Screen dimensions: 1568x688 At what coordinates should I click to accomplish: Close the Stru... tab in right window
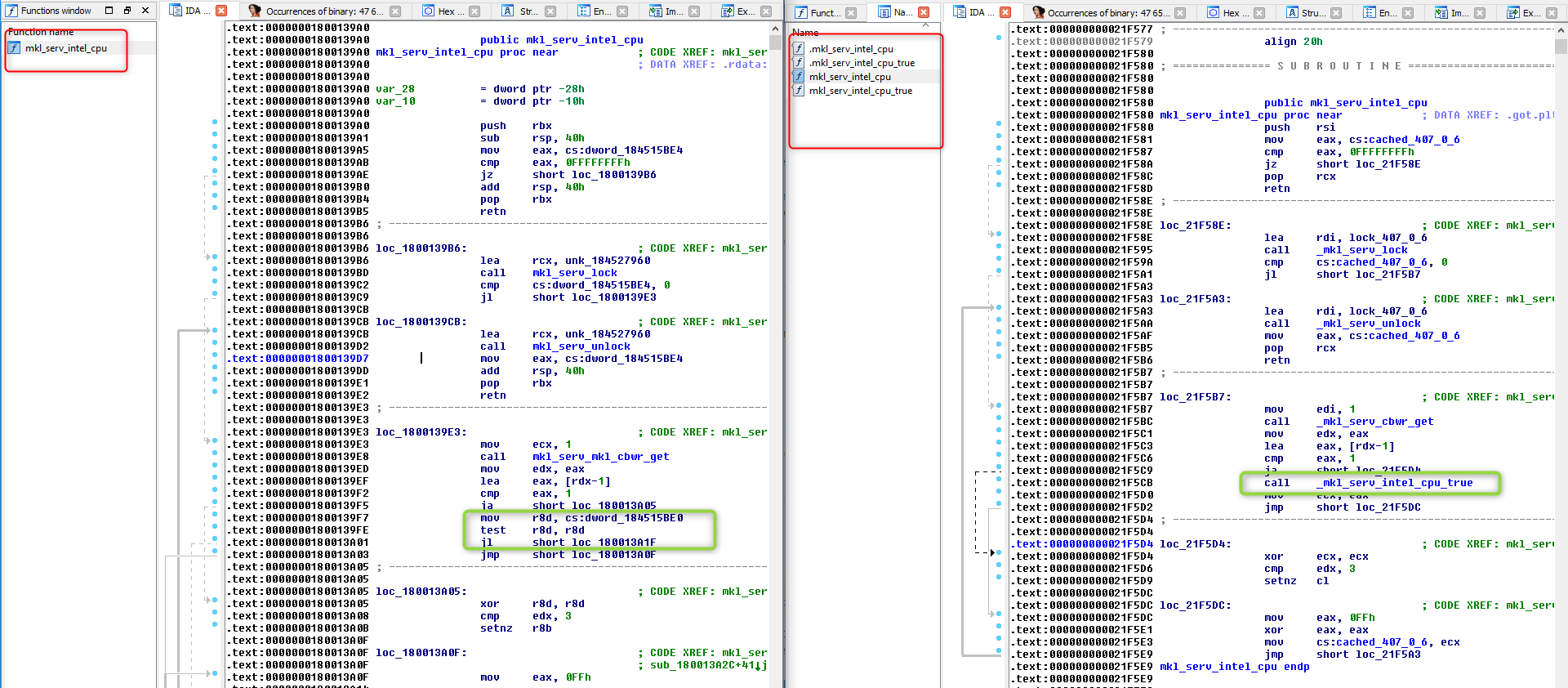1335,12
